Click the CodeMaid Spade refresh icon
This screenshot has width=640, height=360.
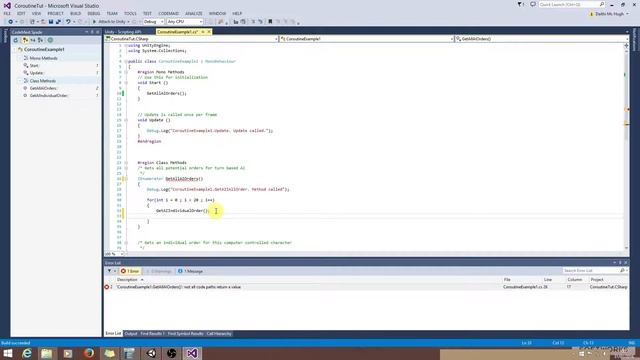(x=16, y=40)
